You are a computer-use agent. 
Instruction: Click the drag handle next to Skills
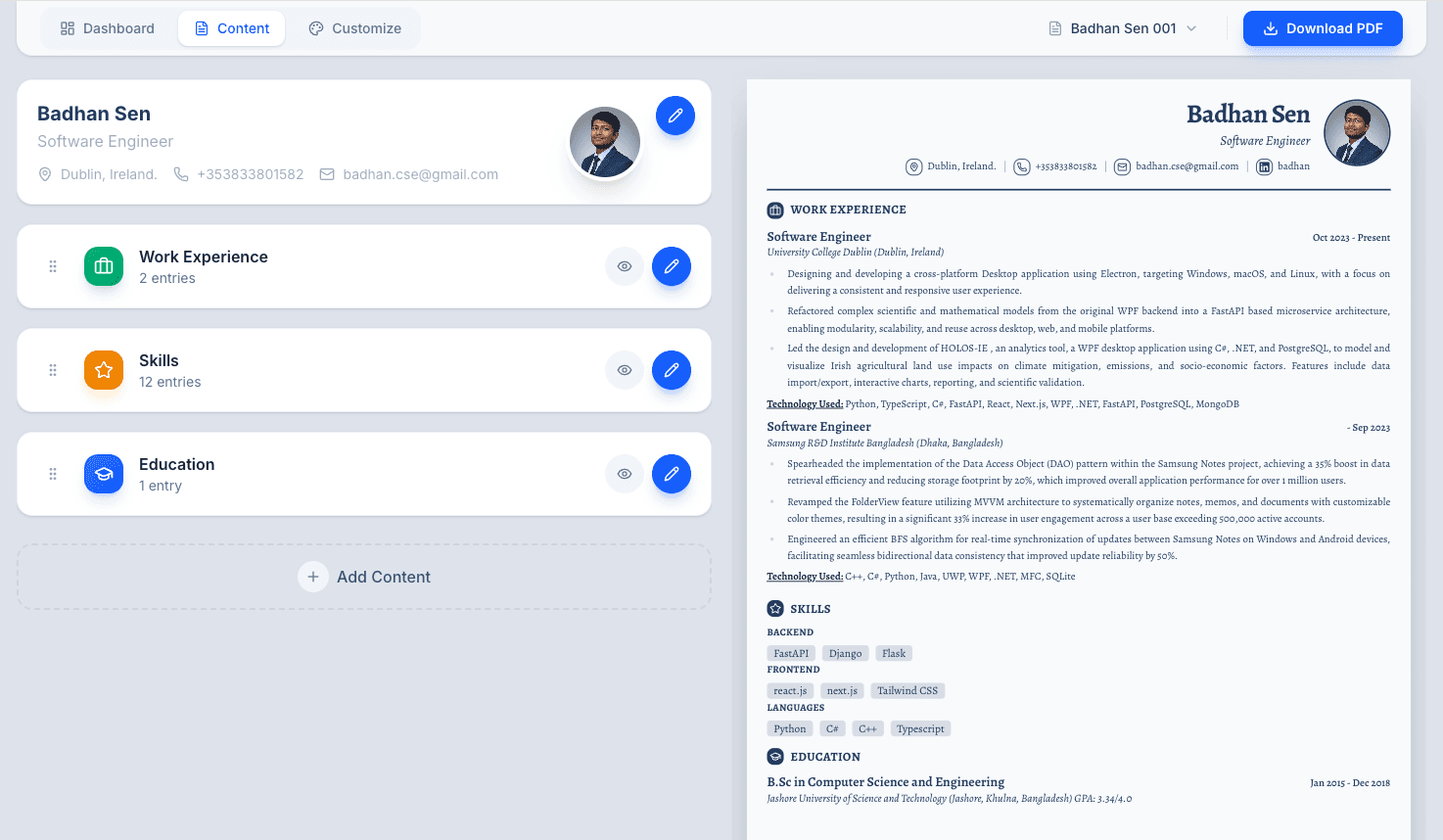click(53, 370)
